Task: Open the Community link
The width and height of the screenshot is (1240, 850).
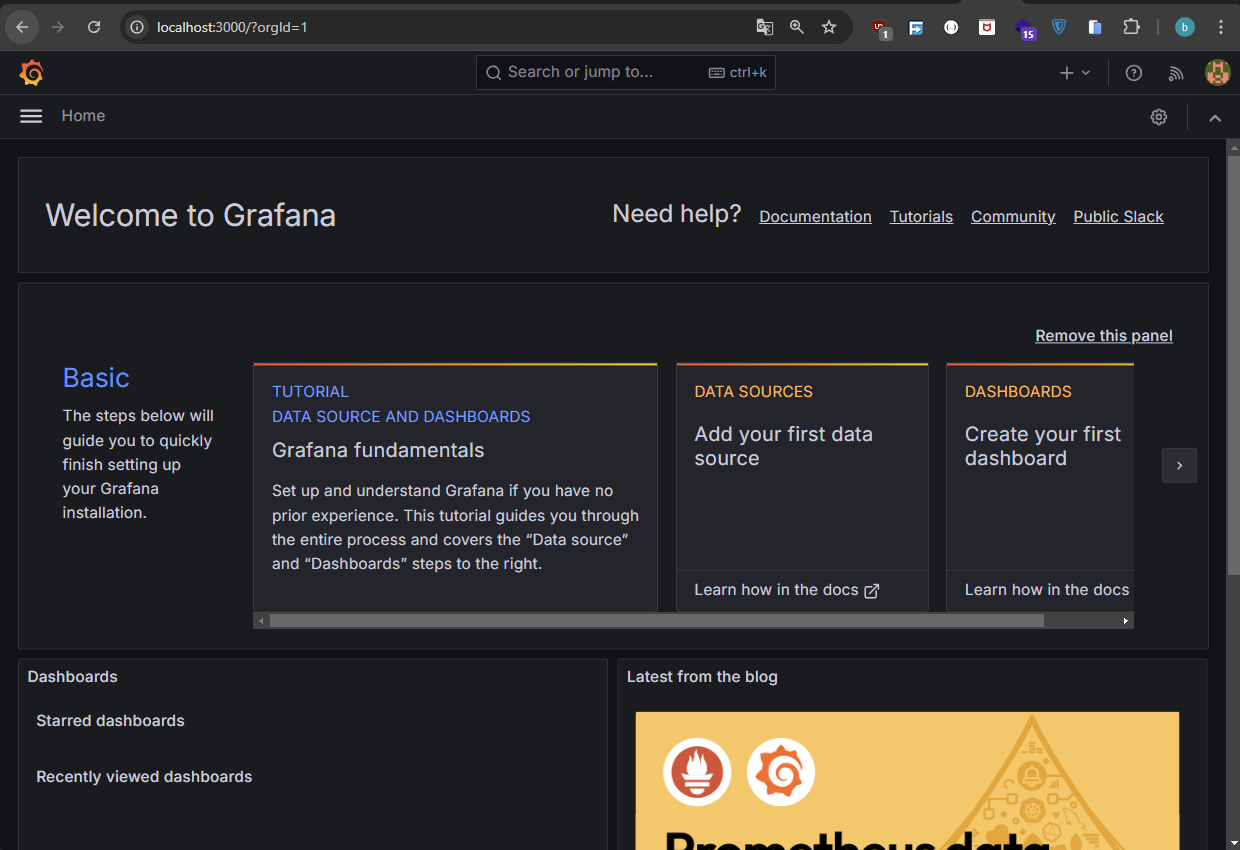Action: pos(1013,216)
